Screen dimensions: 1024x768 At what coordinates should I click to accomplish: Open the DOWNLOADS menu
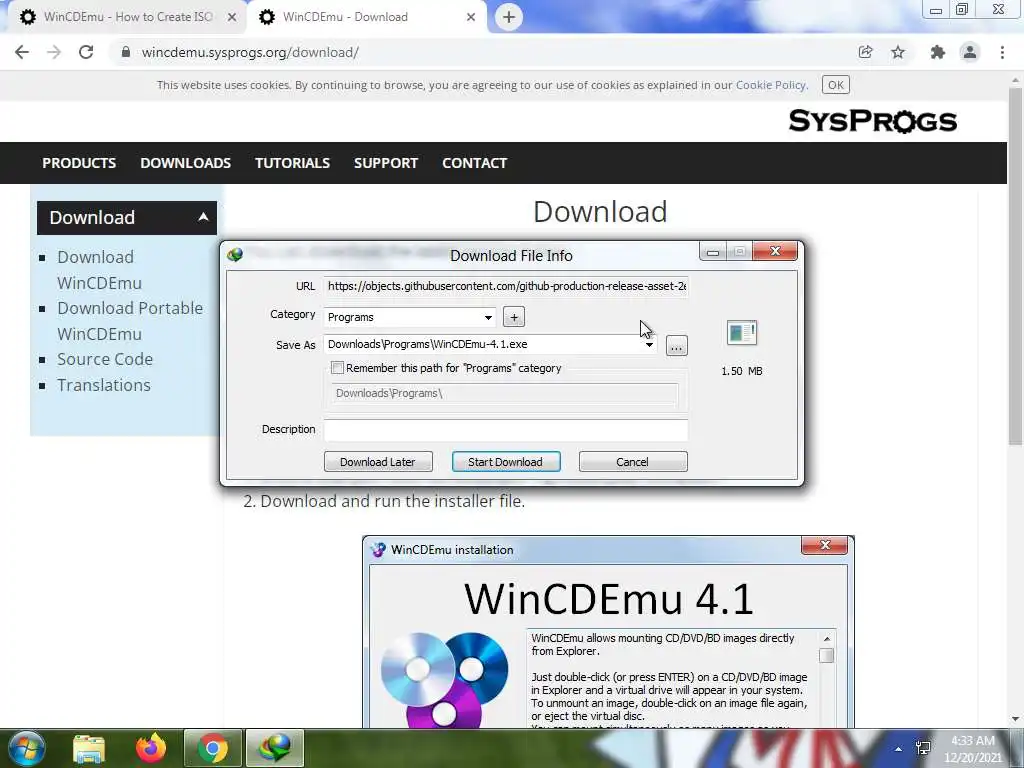tap(185, 163)
